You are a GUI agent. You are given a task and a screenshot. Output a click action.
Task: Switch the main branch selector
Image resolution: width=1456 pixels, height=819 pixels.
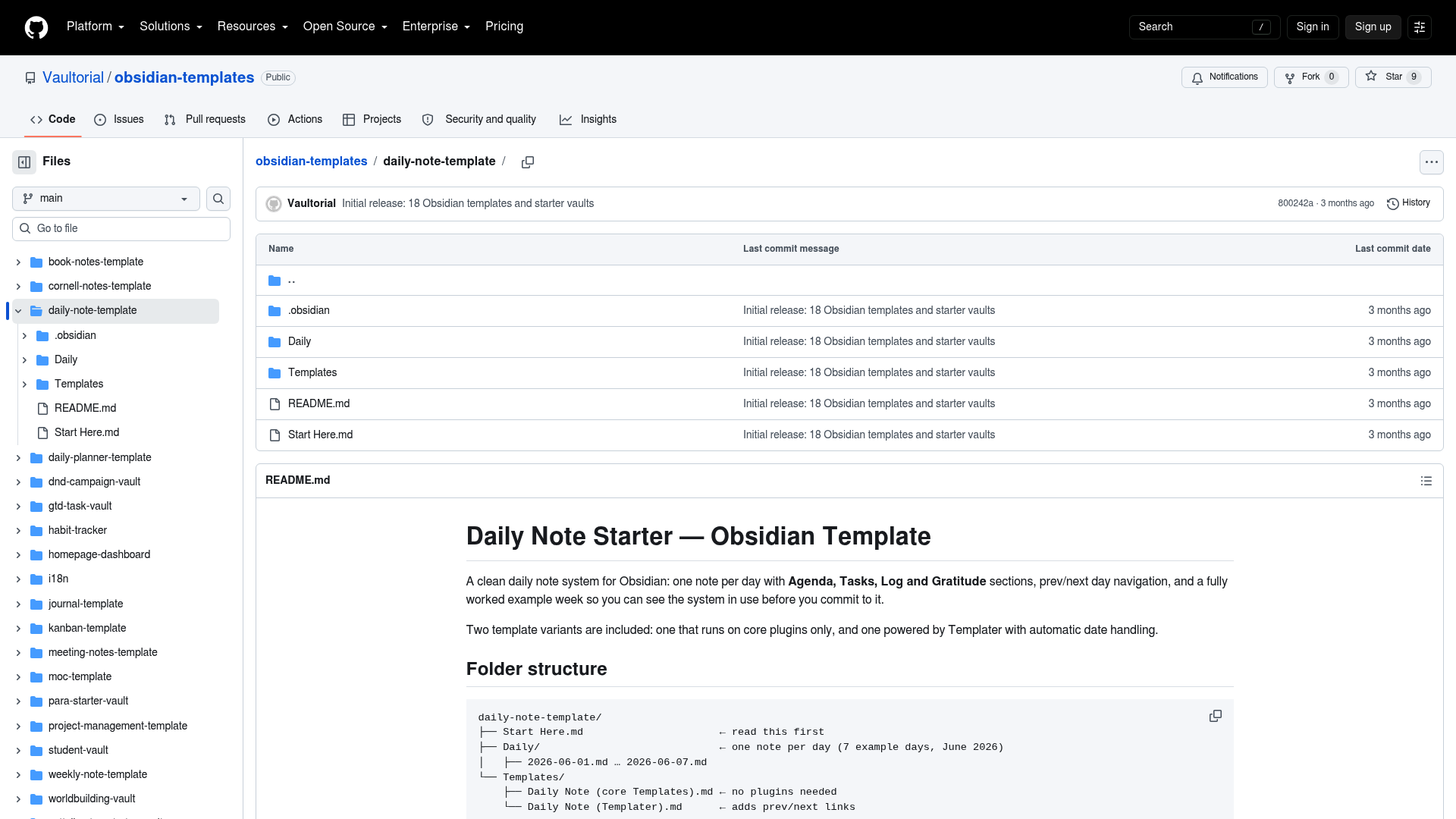106,199
